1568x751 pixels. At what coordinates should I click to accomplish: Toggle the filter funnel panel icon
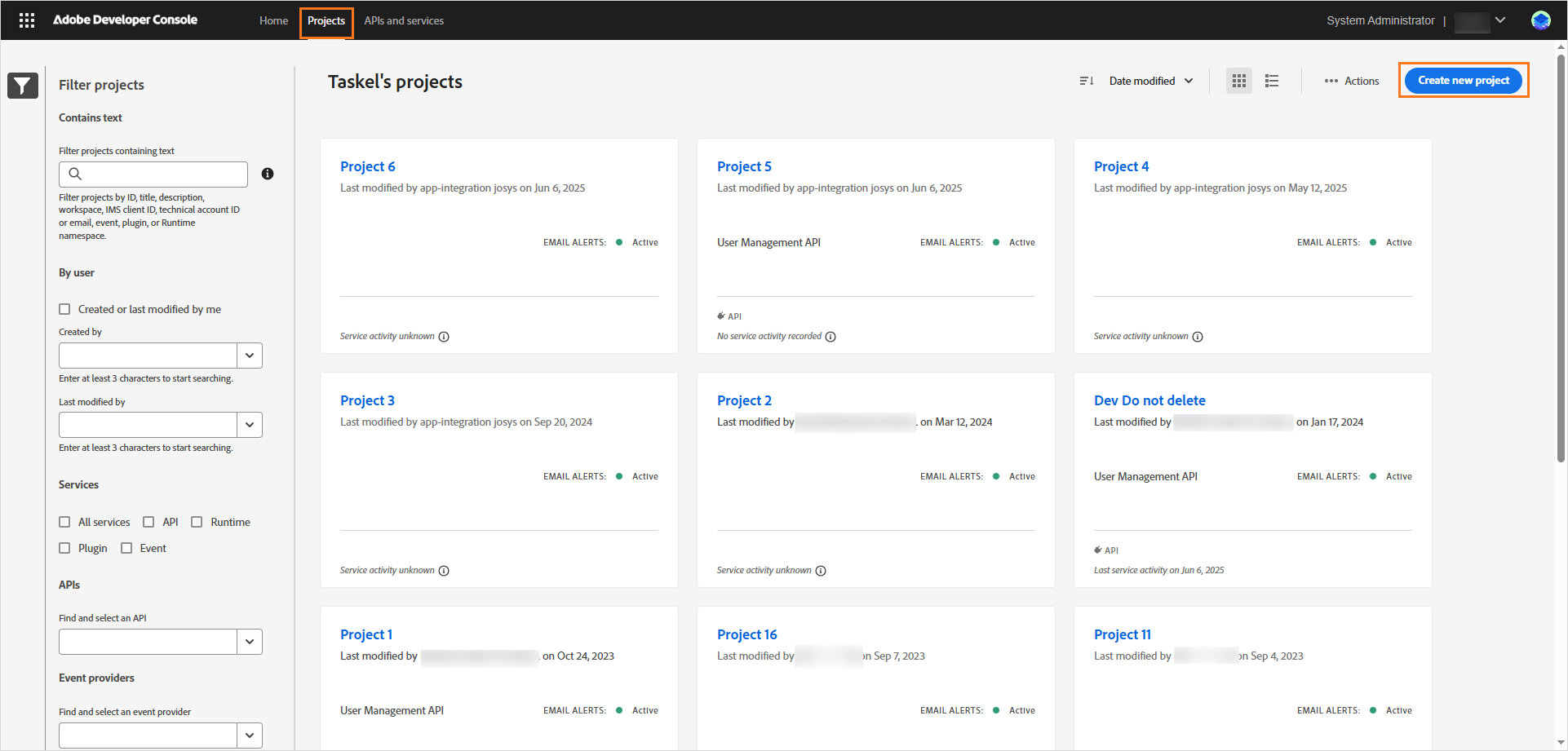click(23, 85)
